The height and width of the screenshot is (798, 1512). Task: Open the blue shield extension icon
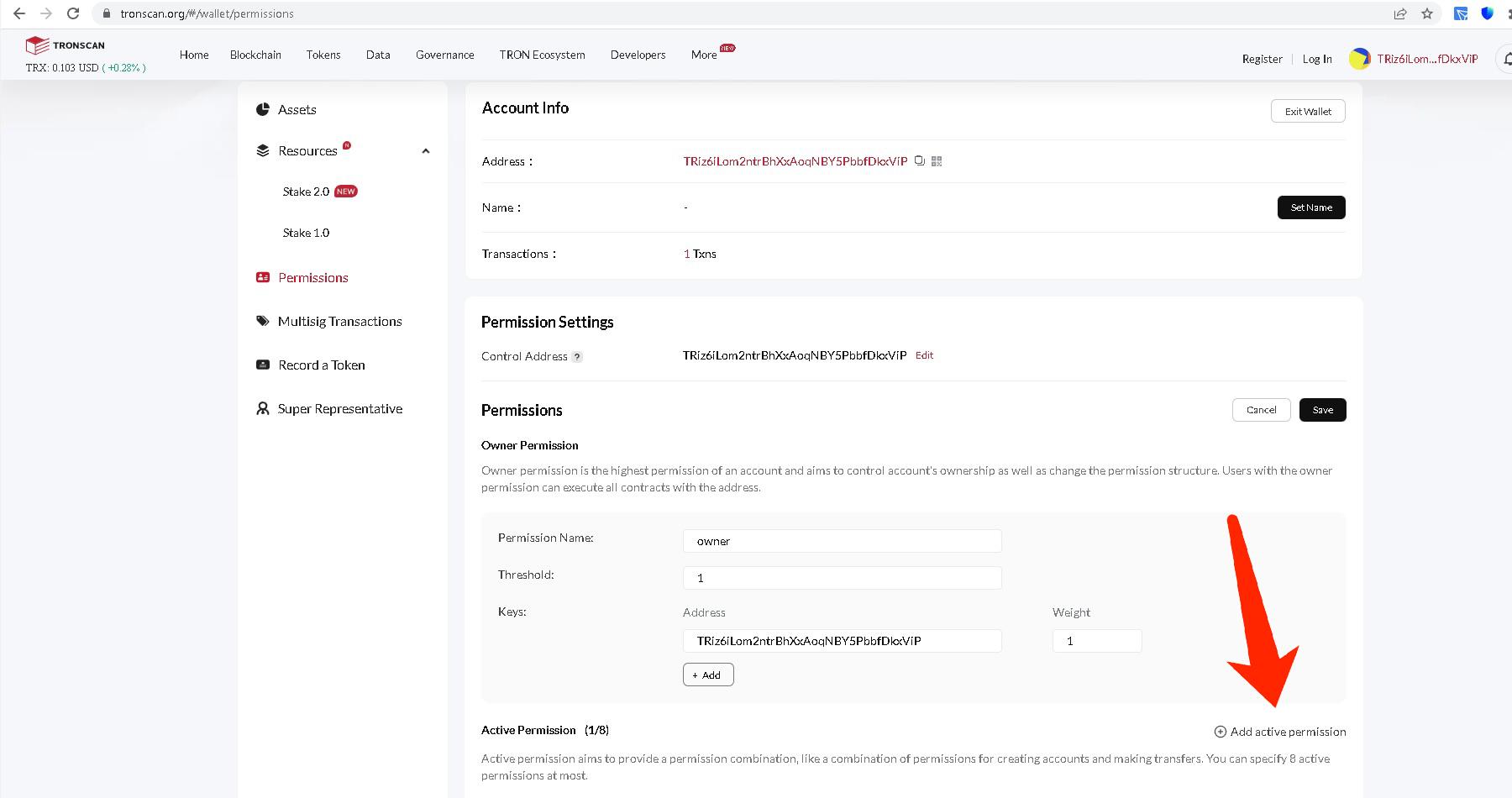tap(1488, 13)
